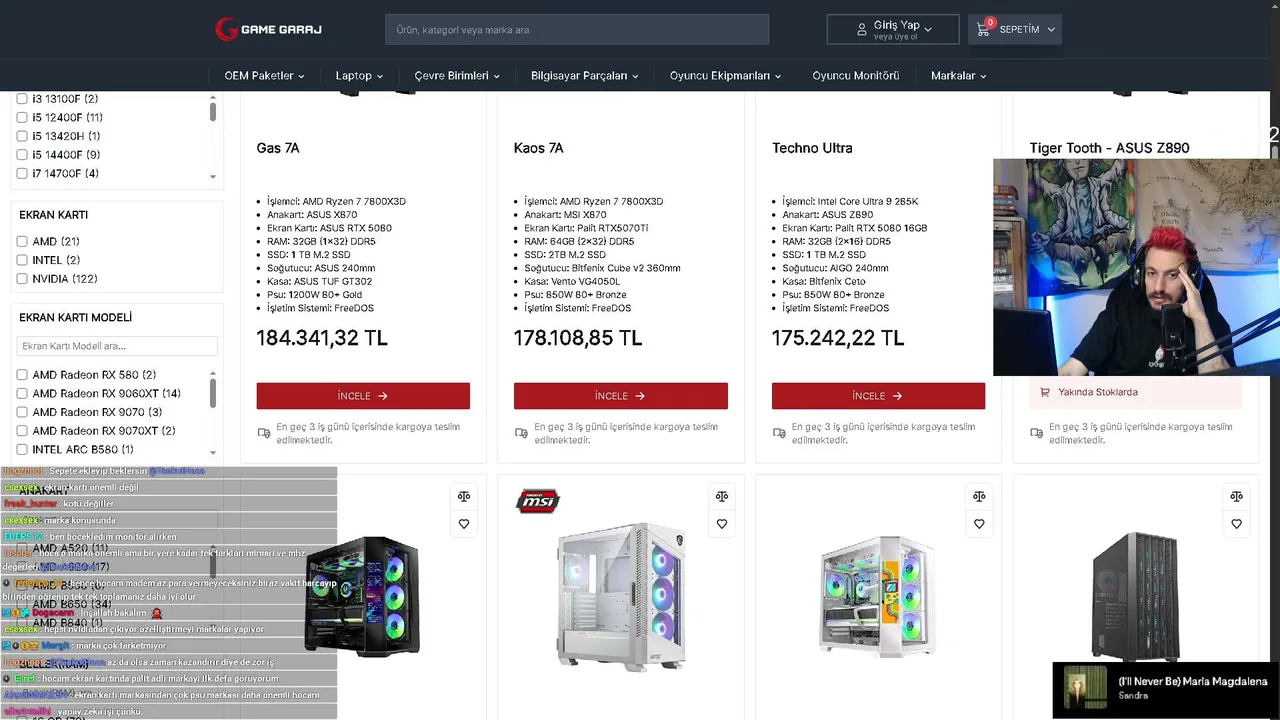Tick the i3 13100F processor filter
Viewport: 1280px width, 720px height.
22,99
